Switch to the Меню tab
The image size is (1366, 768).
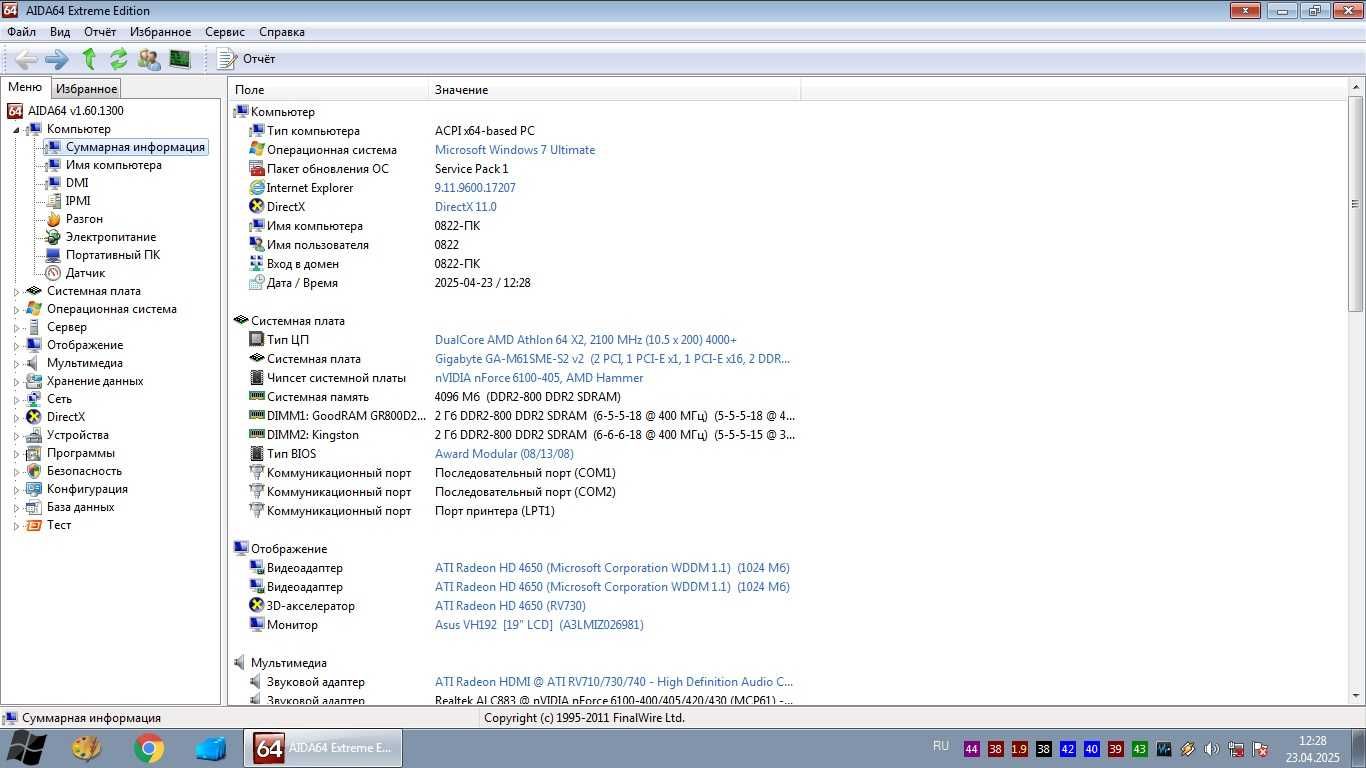pos(25,88)
